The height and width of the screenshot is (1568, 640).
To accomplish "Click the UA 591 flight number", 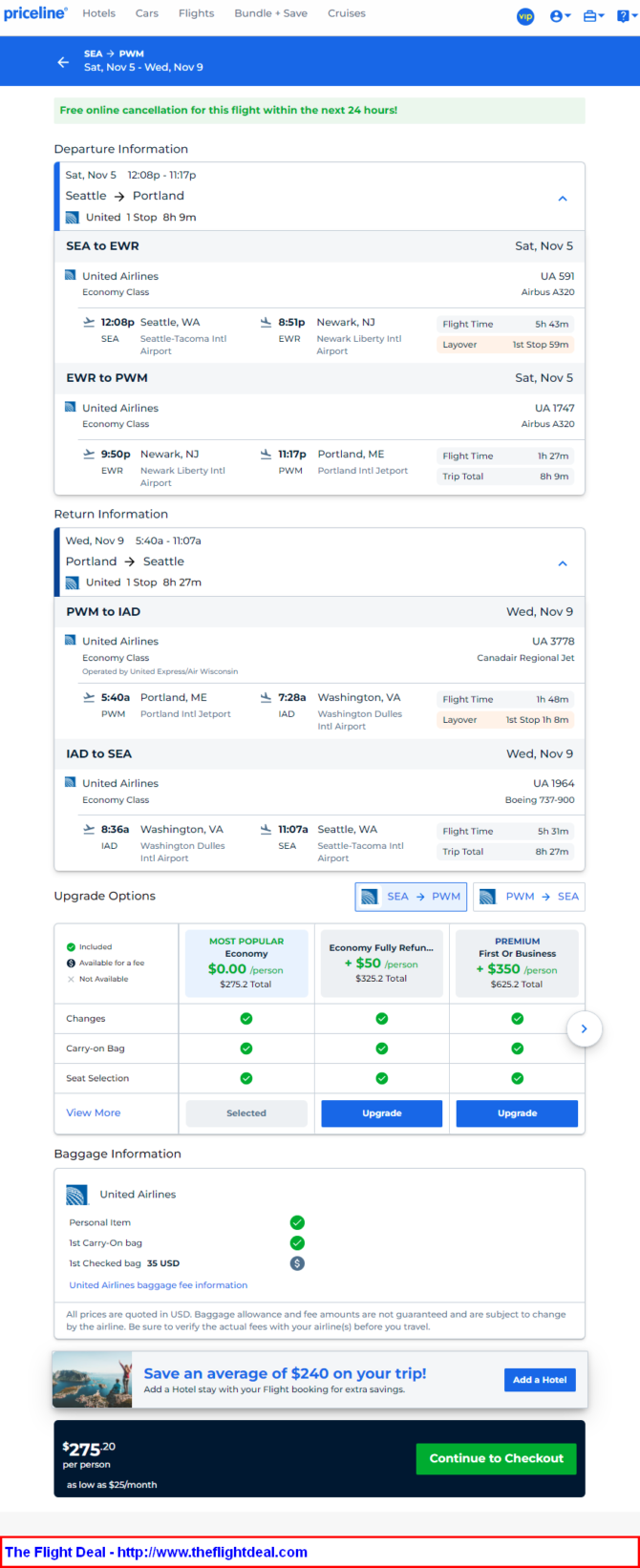I will click(558, 276).
